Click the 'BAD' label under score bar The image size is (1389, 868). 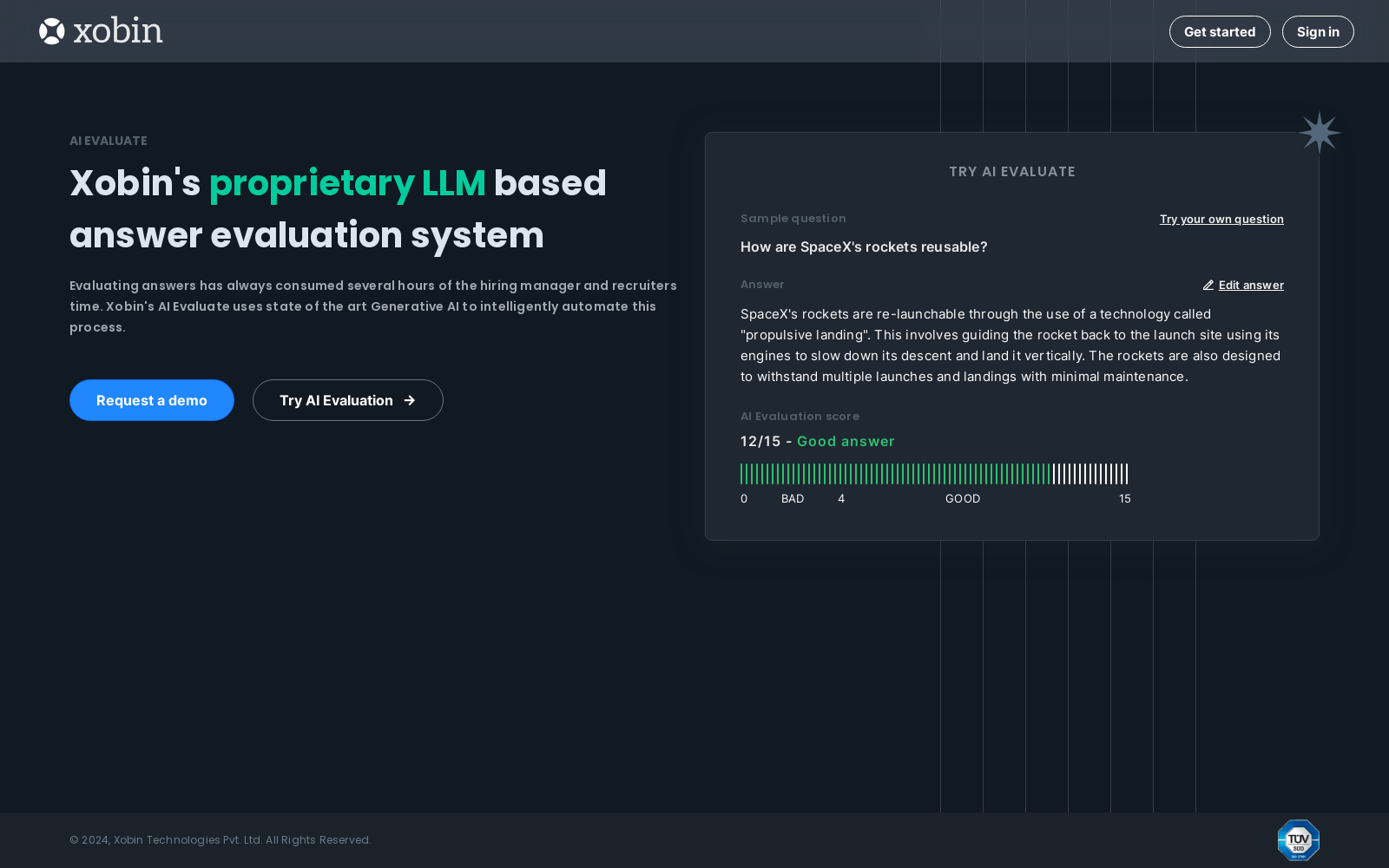793,499
